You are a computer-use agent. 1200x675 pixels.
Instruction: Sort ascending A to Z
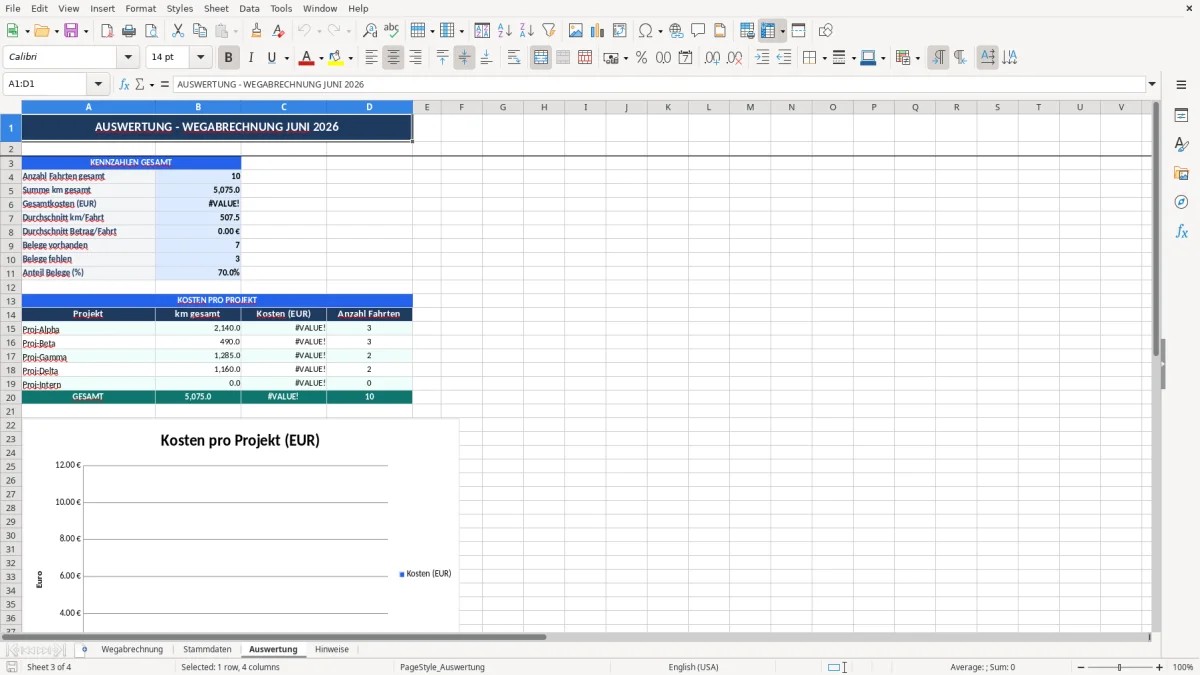pos(504,31)
